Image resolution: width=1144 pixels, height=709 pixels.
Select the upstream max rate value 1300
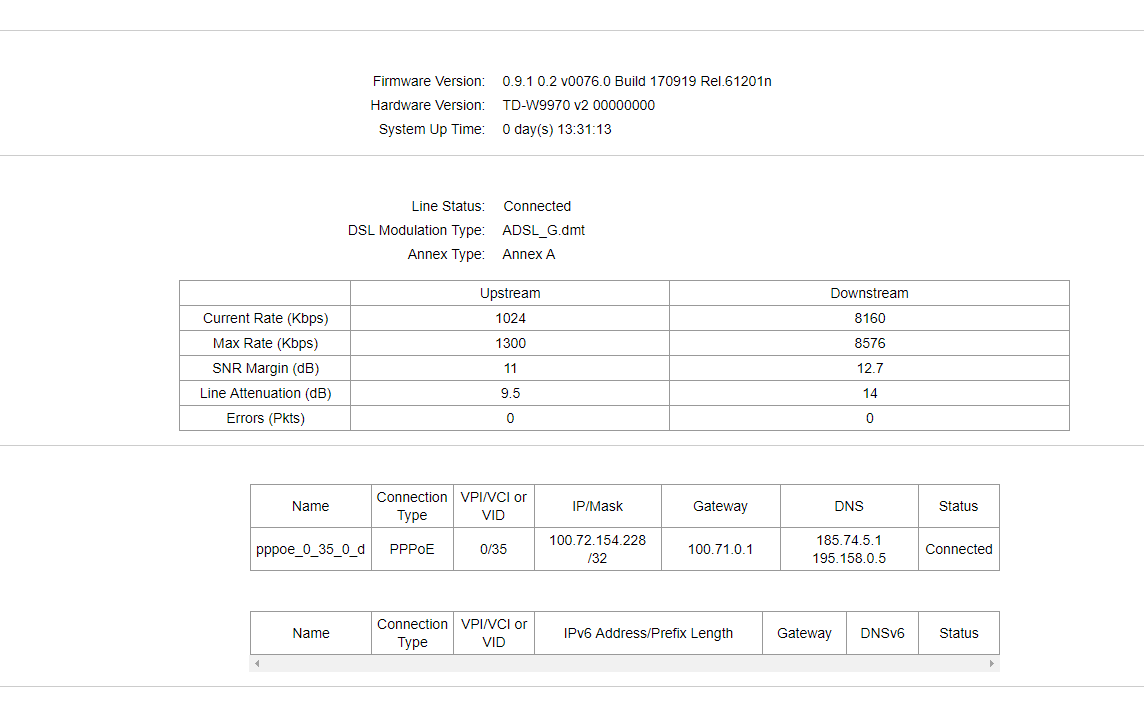pyautogui.click(x=510, y=343)
